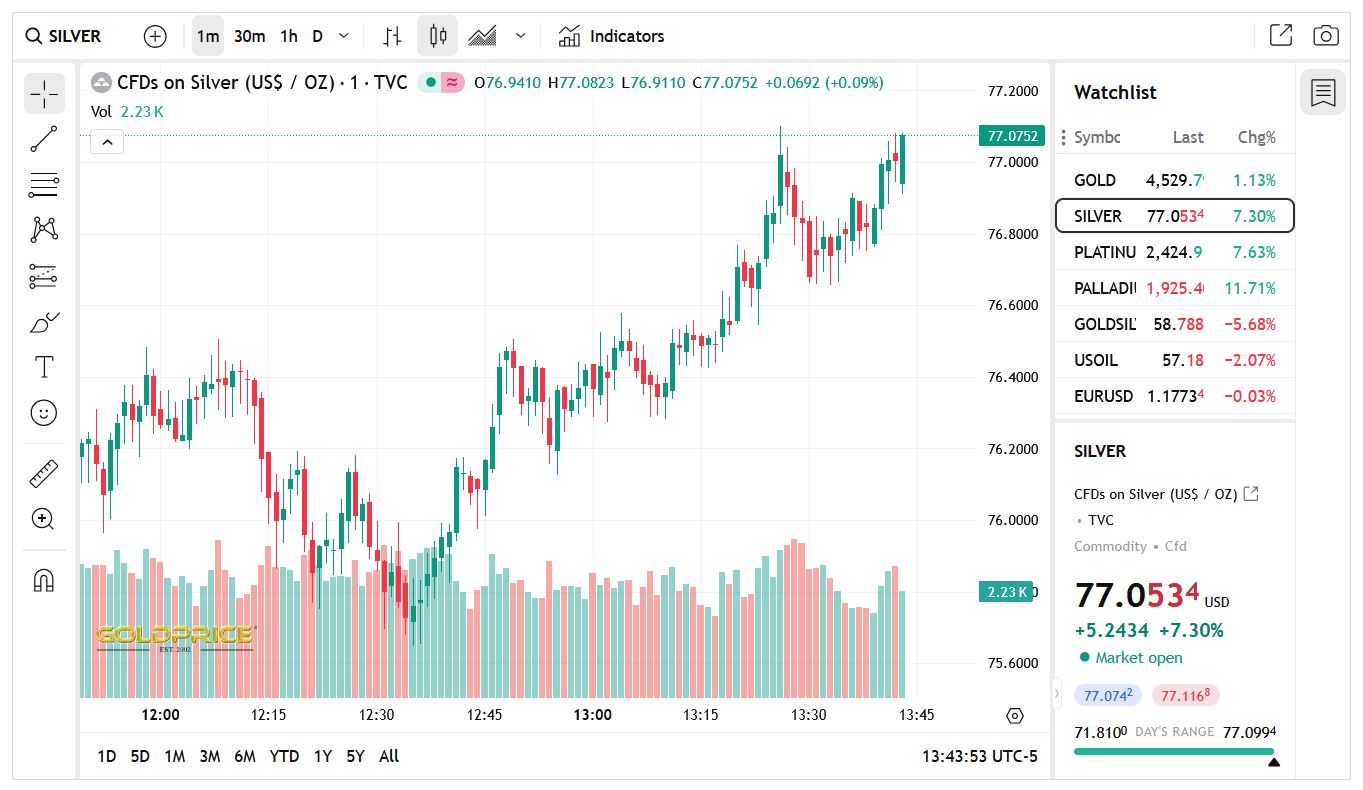Image resolution: width=1363 pixels, height=790 pixels.
Task: Click the volume label 2.23 K on axis
Action: pyautogui.click(x=1006, y=592)
